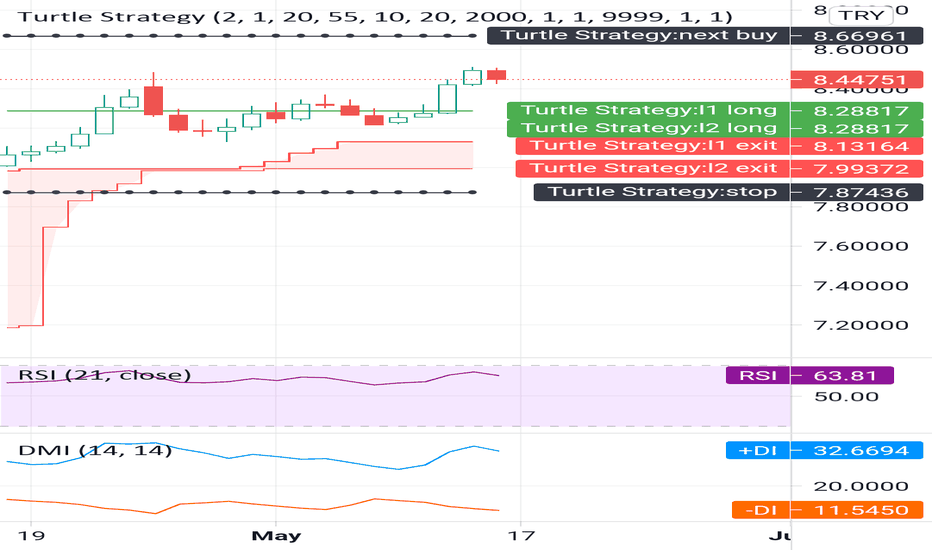The image size is (932, 550).
Task: Click the 7.40000 price axis label
Action: (861, 286)
